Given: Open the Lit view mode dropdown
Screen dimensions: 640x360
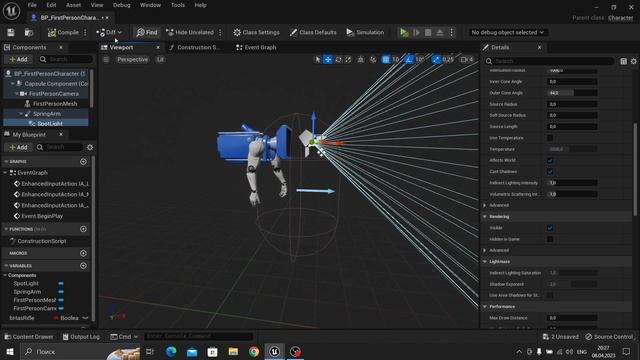Looking at the screenshot, I should pos(160,60).
